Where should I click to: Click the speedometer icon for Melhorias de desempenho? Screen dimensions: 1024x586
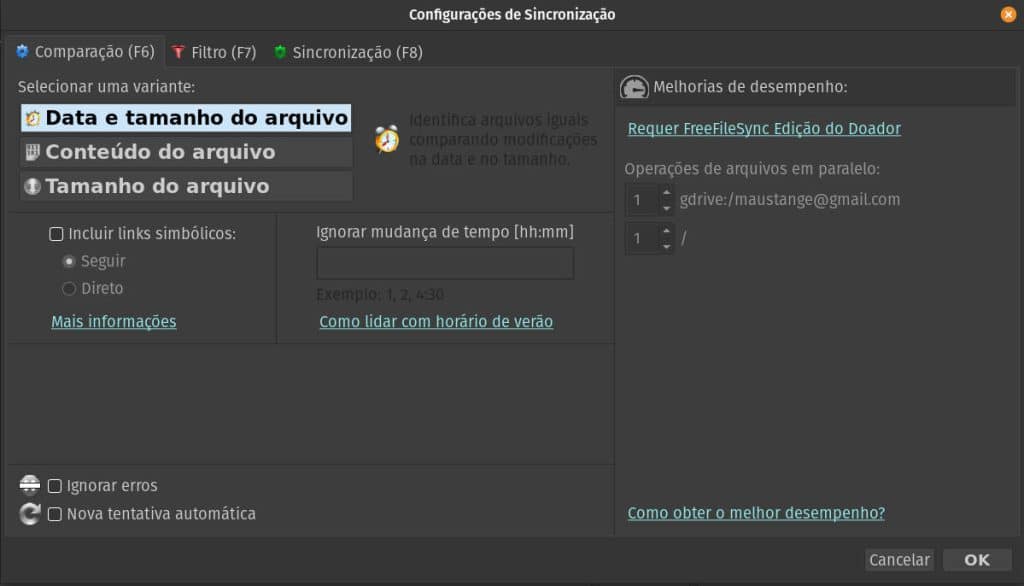[634, 87]
